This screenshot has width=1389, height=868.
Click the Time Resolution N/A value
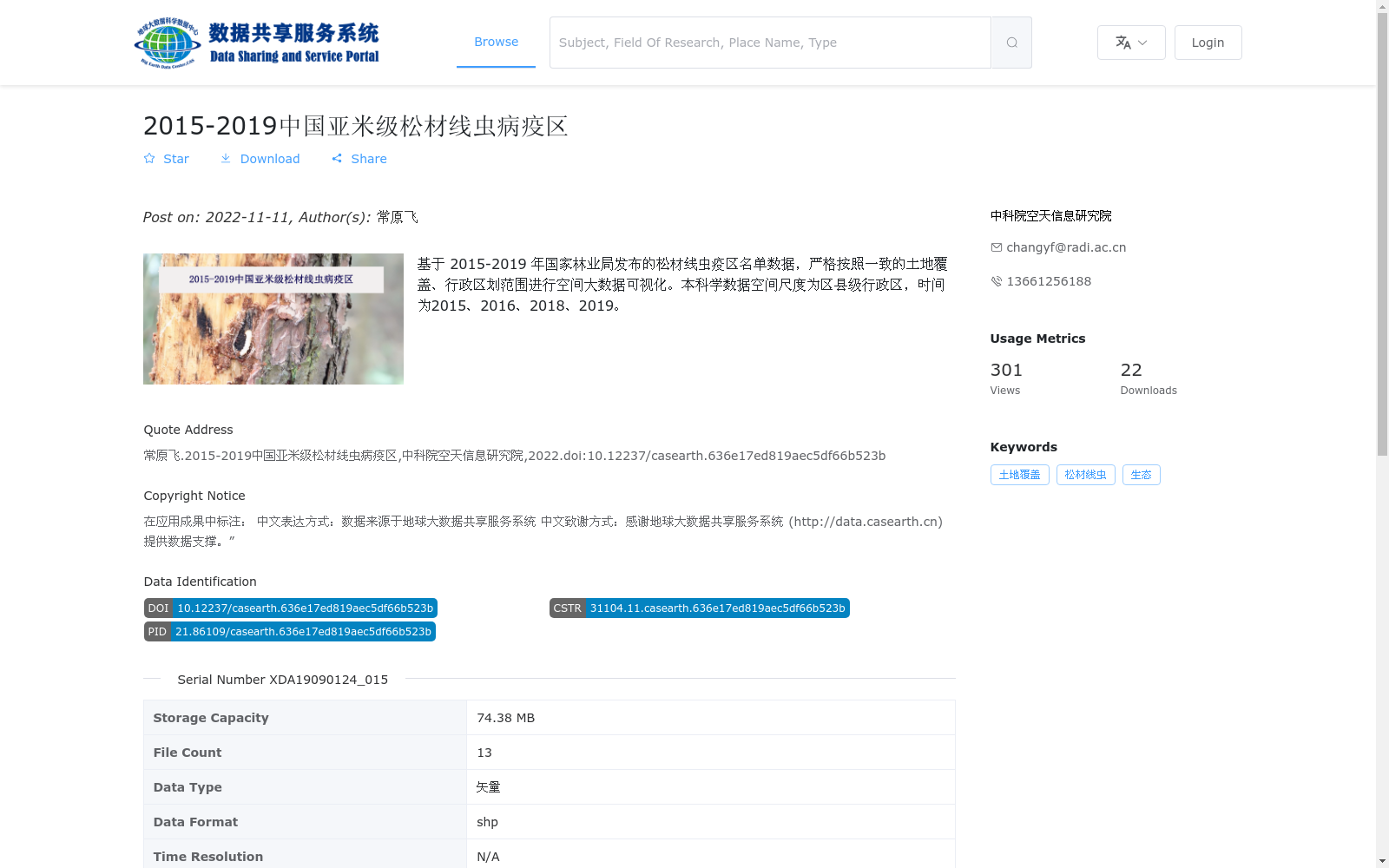tap(488, 857)
